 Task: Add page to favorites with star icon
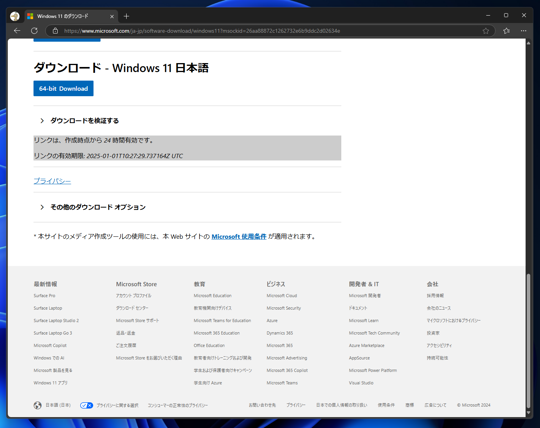pos(486,31)
